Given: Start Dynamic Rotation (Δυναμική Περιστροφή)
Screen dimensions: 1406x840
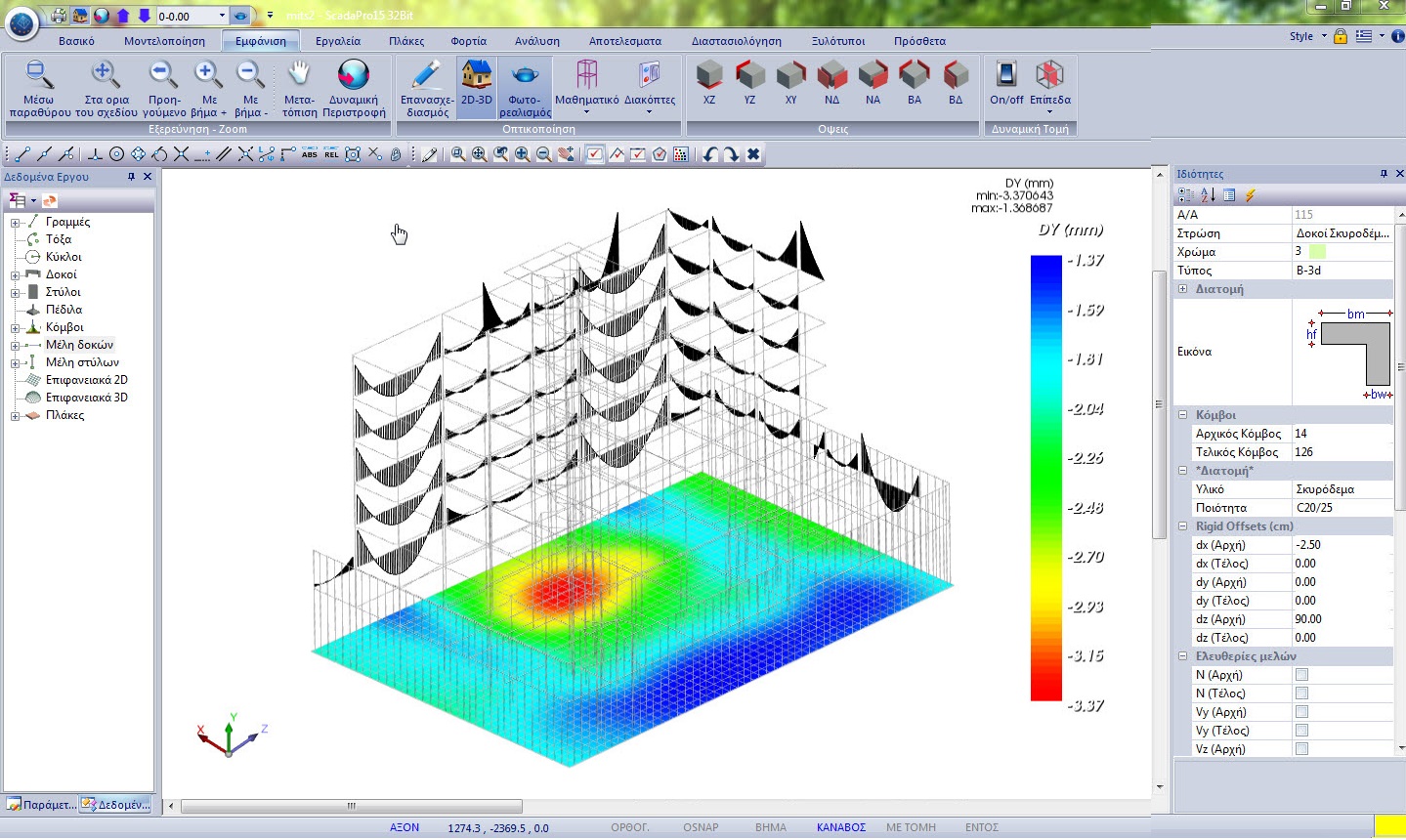Looking at the screenshot, I should 354,88.
